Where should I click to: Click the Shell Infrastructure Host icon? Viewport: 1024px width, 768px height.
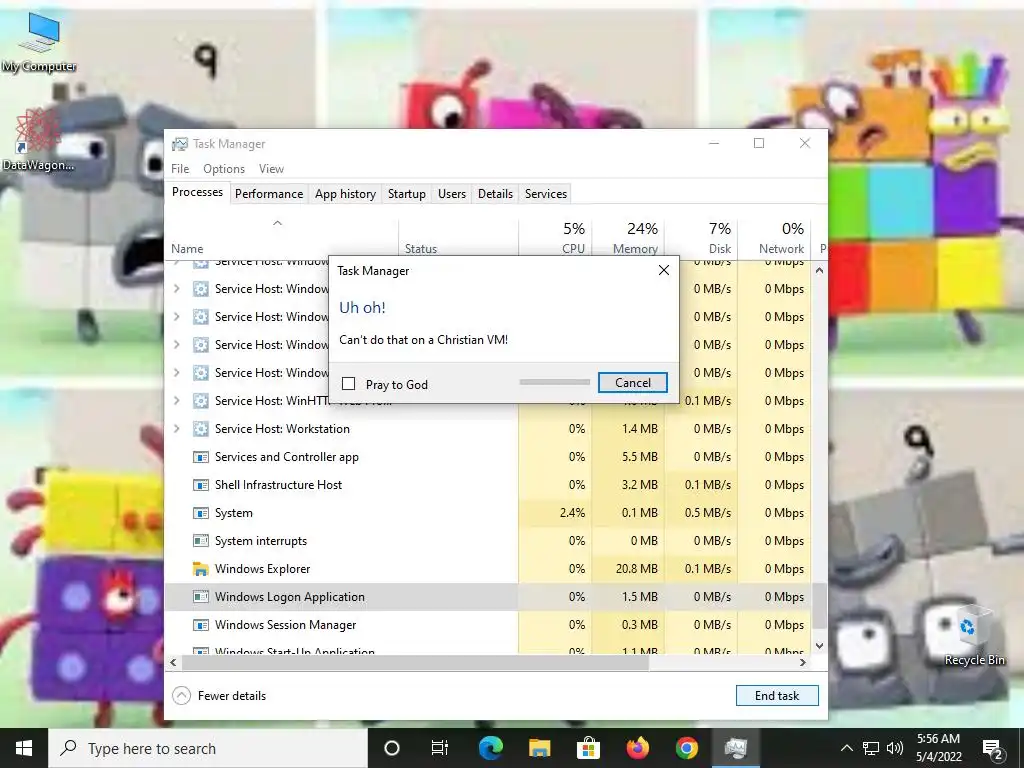point(200,485)
